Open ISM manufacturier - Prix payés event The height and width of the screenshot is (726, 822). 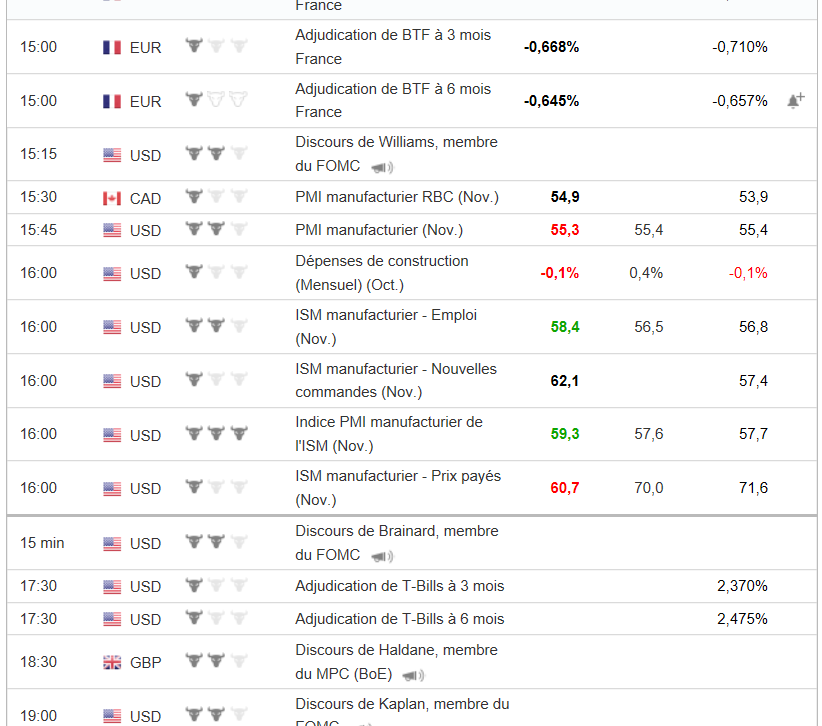point(398,476)
